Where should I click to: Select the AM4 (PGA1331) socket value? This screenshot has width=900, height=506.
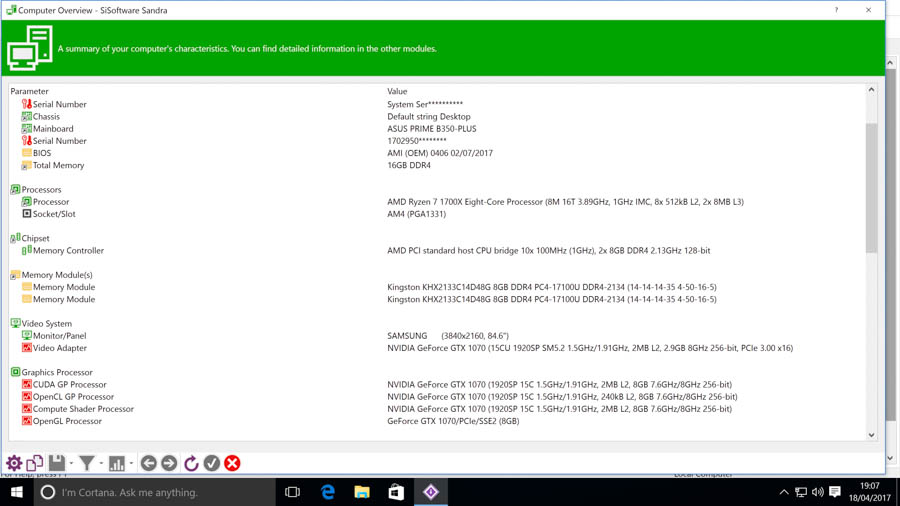point(416,214)
